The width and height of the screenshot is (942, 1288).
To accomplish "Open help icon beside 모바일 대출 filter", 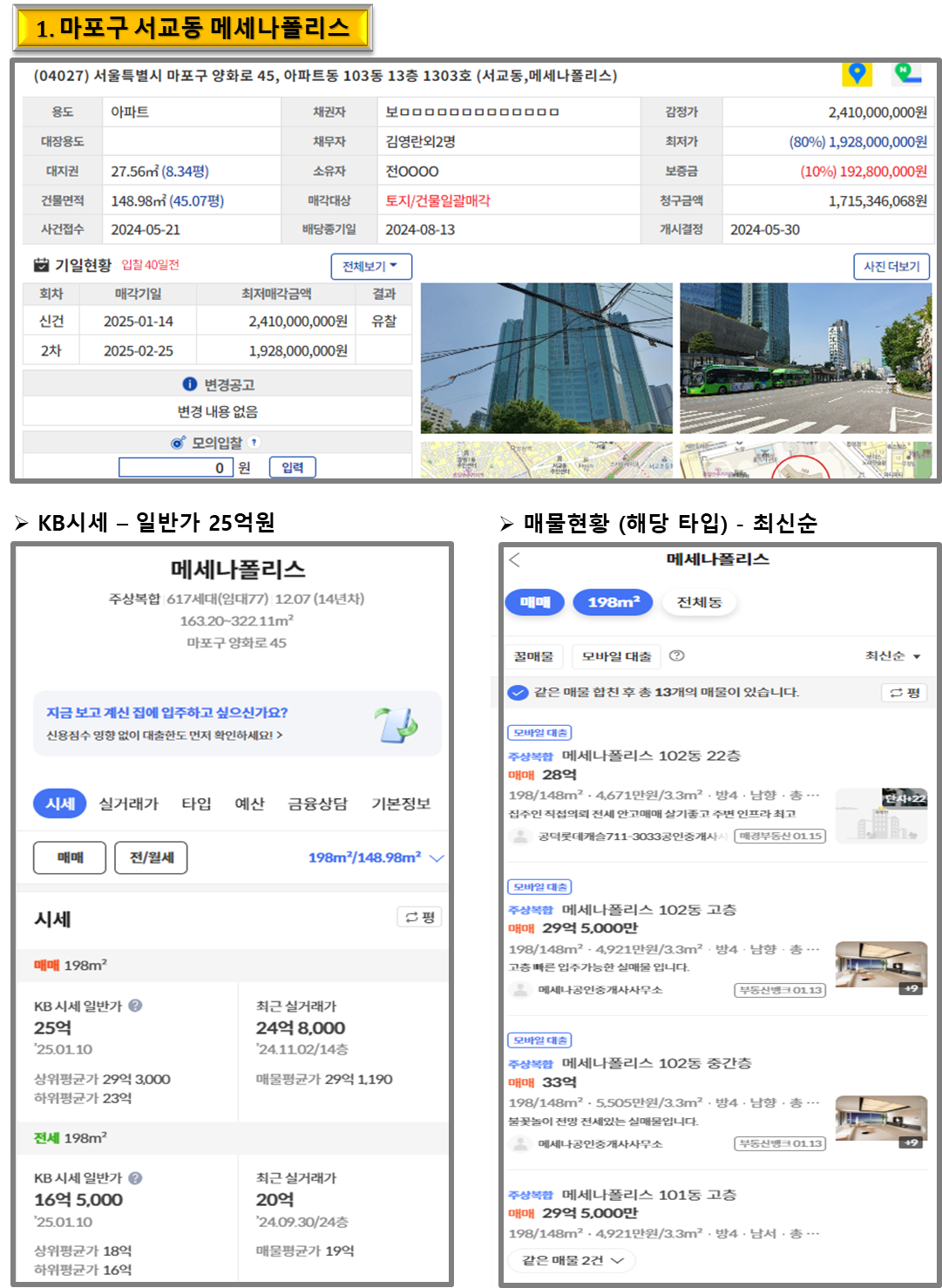I will [676, 656].
